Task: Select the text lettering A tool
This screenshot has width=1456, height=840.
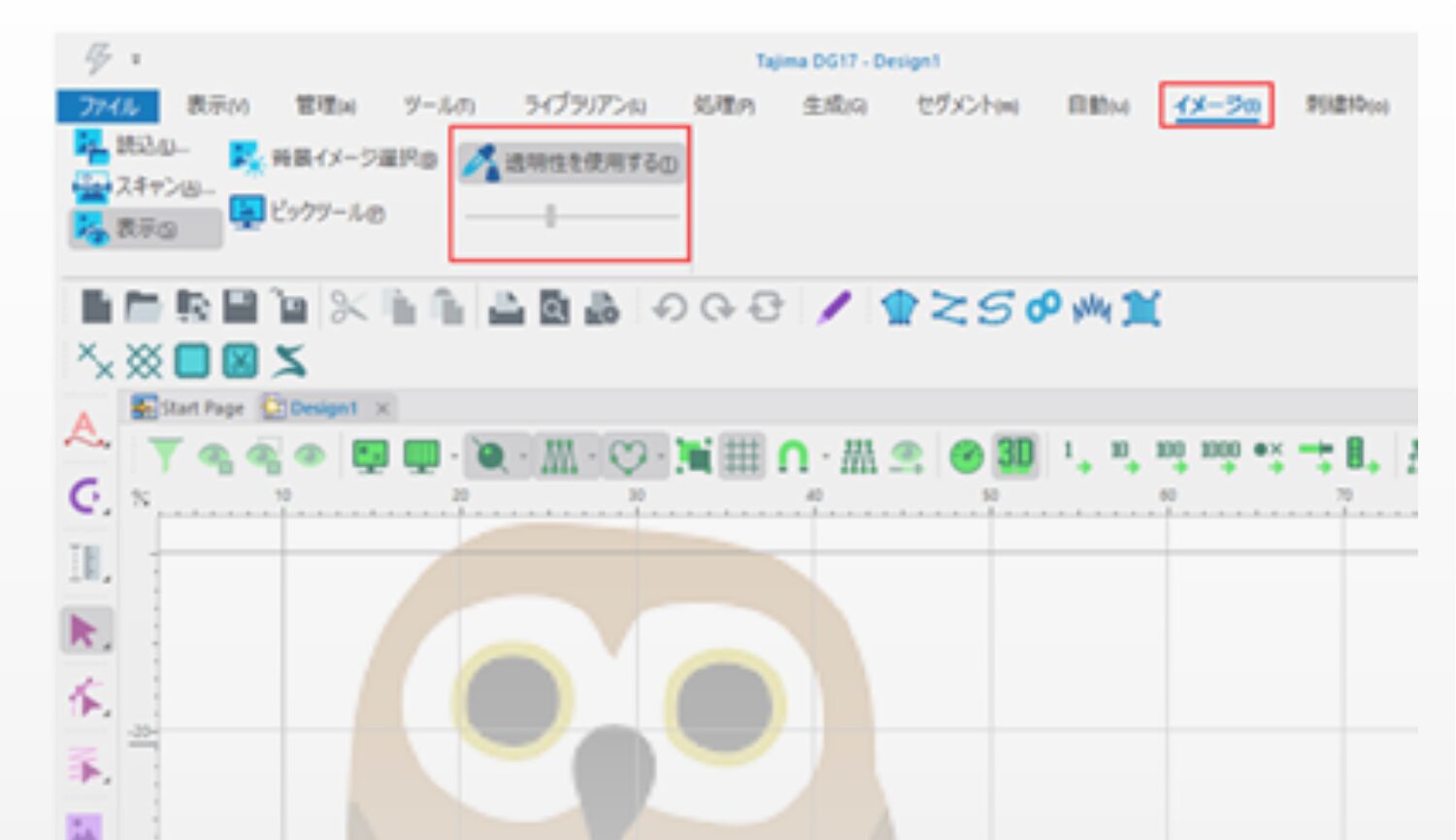Action: click(84, 429)
